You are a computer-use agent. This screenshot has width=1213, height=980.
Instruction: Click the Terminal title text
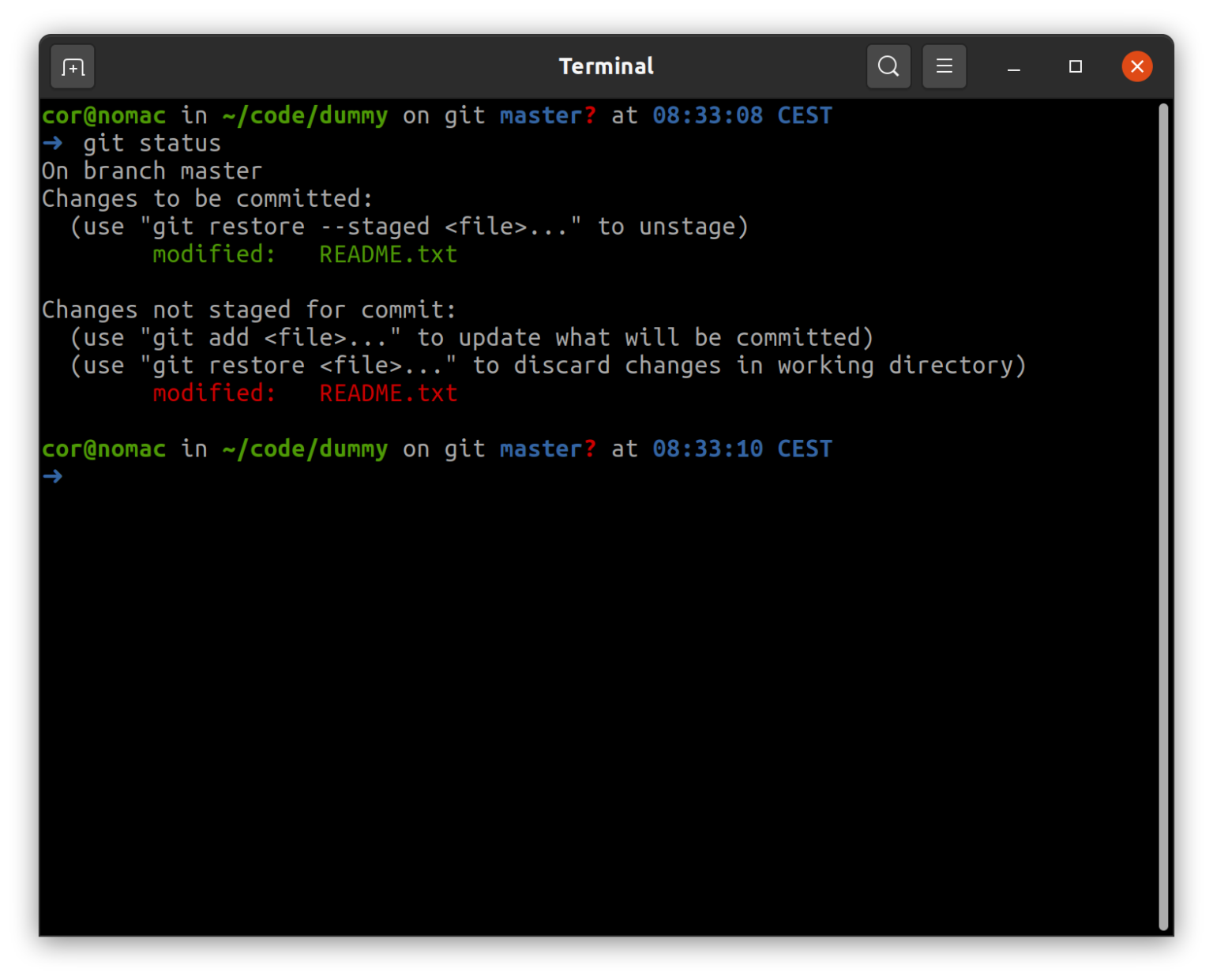605,66
